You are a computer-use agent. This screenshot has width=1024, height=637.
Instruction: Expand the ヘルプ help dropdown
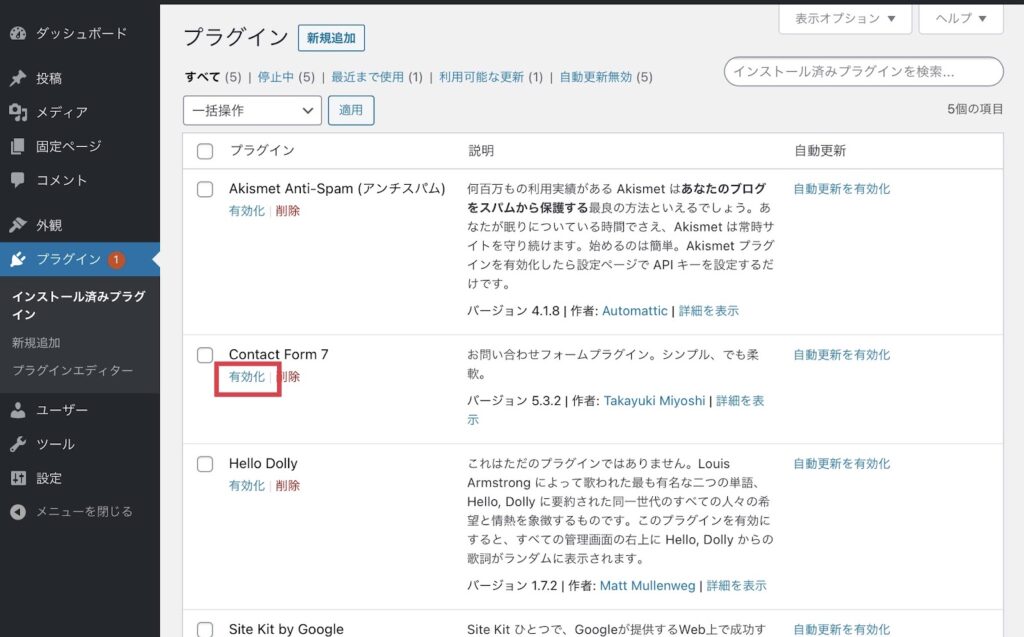[961, 18]
